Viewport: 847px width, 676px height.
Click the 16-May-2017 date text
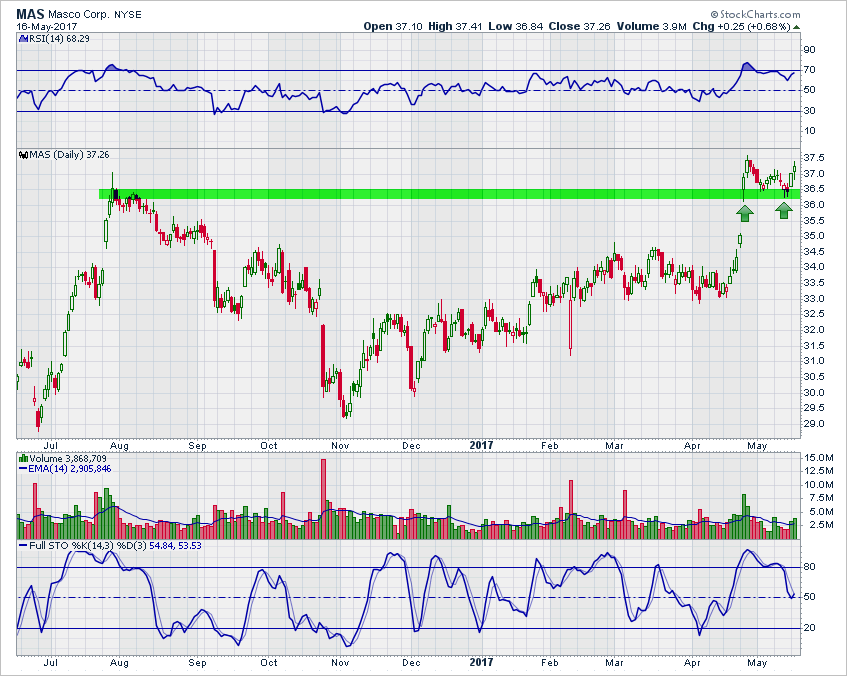[x=46, y=27]
